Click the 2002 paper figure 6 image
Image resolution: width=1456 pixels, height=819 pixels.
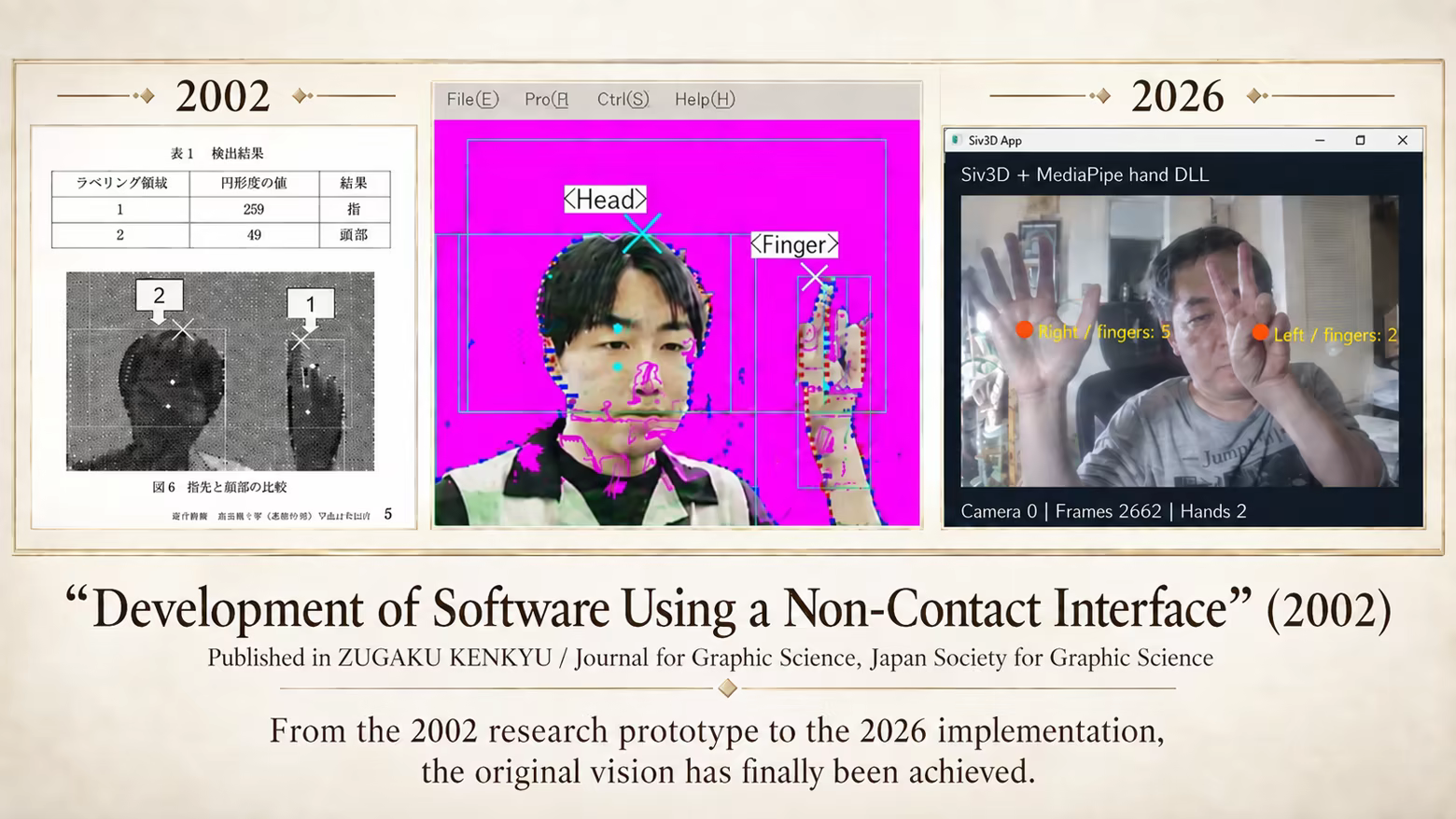(220, 371)
